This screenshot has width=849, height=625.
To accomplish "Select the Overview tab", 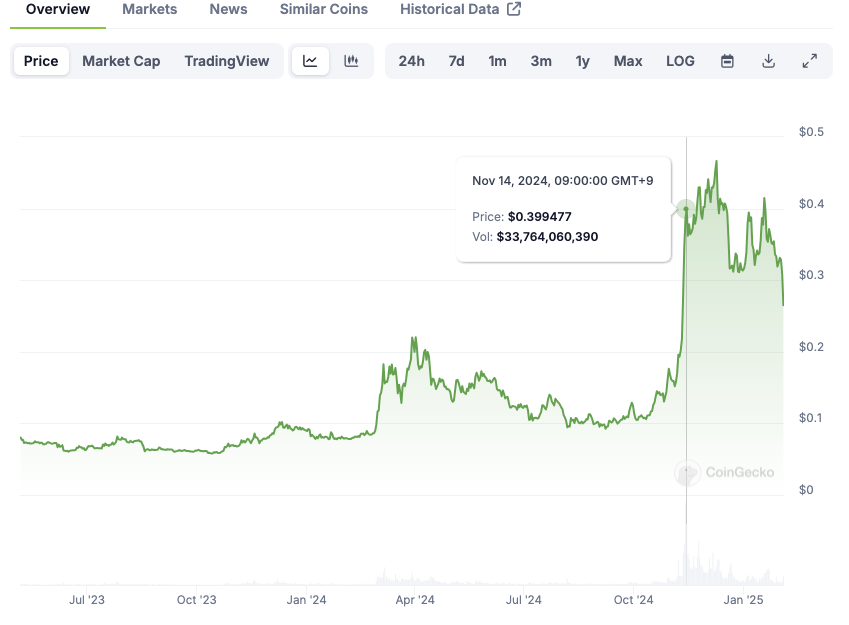I will click(58, 10).
